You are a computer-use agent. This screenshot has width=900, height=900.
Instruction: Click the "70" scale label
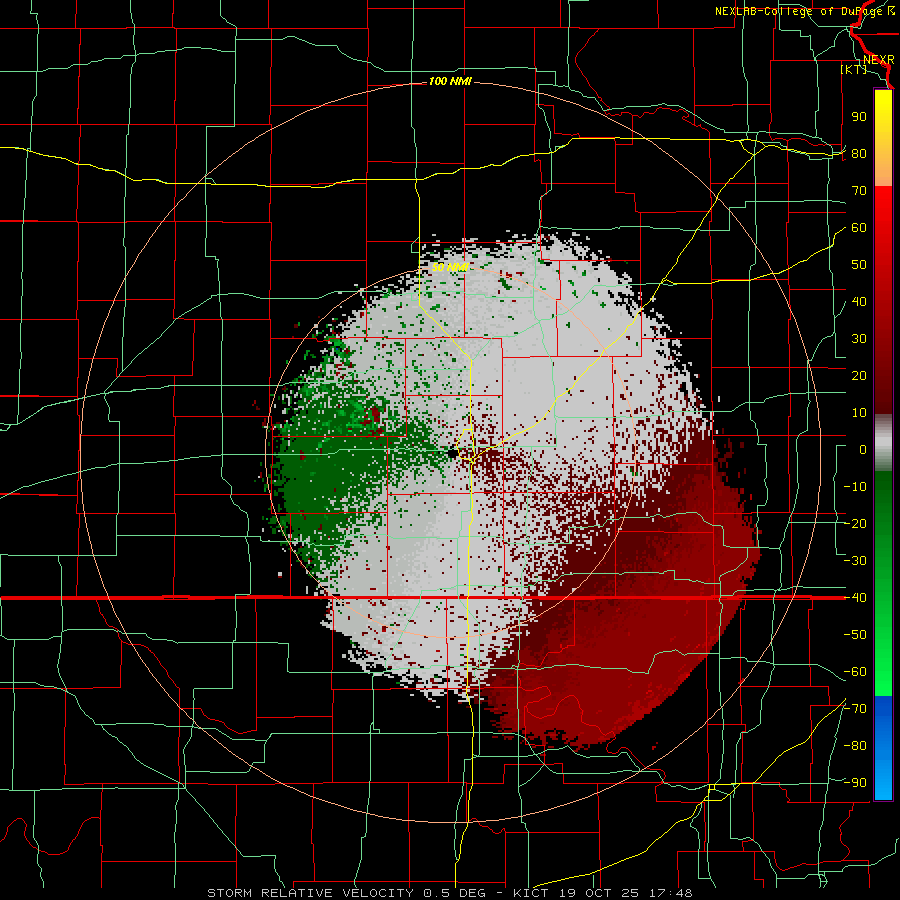point(859,191)
